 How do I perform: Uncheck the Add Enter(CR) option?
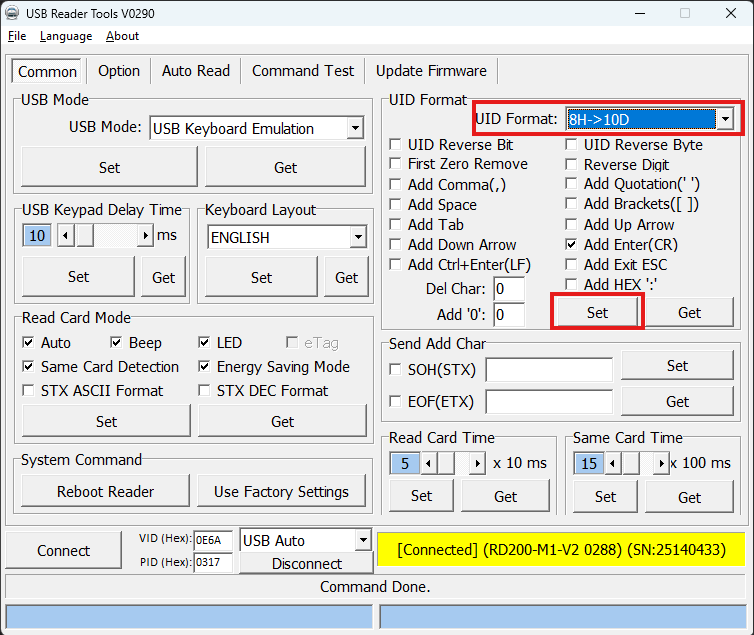(572, 244)
